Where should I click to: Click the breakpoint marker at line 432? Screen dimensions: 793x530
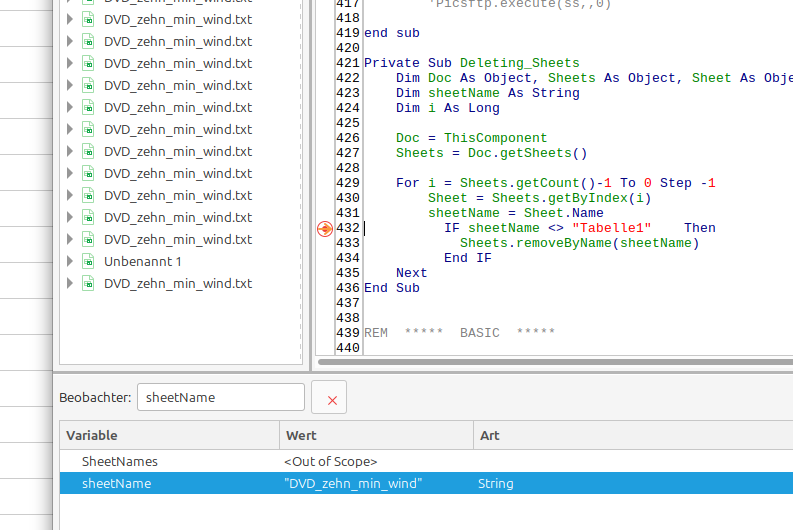pos(325,229)
